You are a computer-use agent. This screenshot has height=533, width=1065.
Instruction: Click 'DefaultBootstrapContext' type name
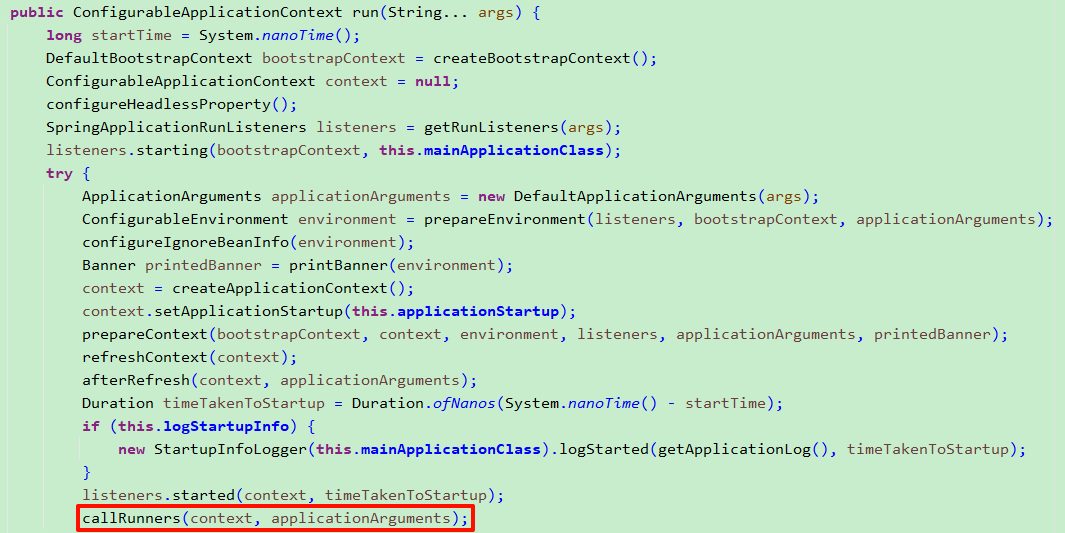pyautogui.click(x=149, y=58)
